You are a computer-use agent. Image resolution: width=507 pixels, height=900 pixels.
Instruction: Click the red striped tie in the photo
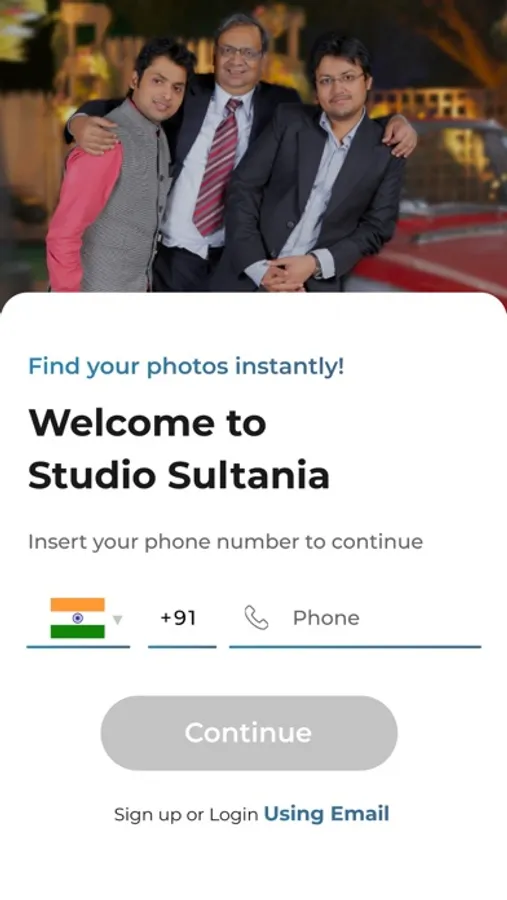216,166
